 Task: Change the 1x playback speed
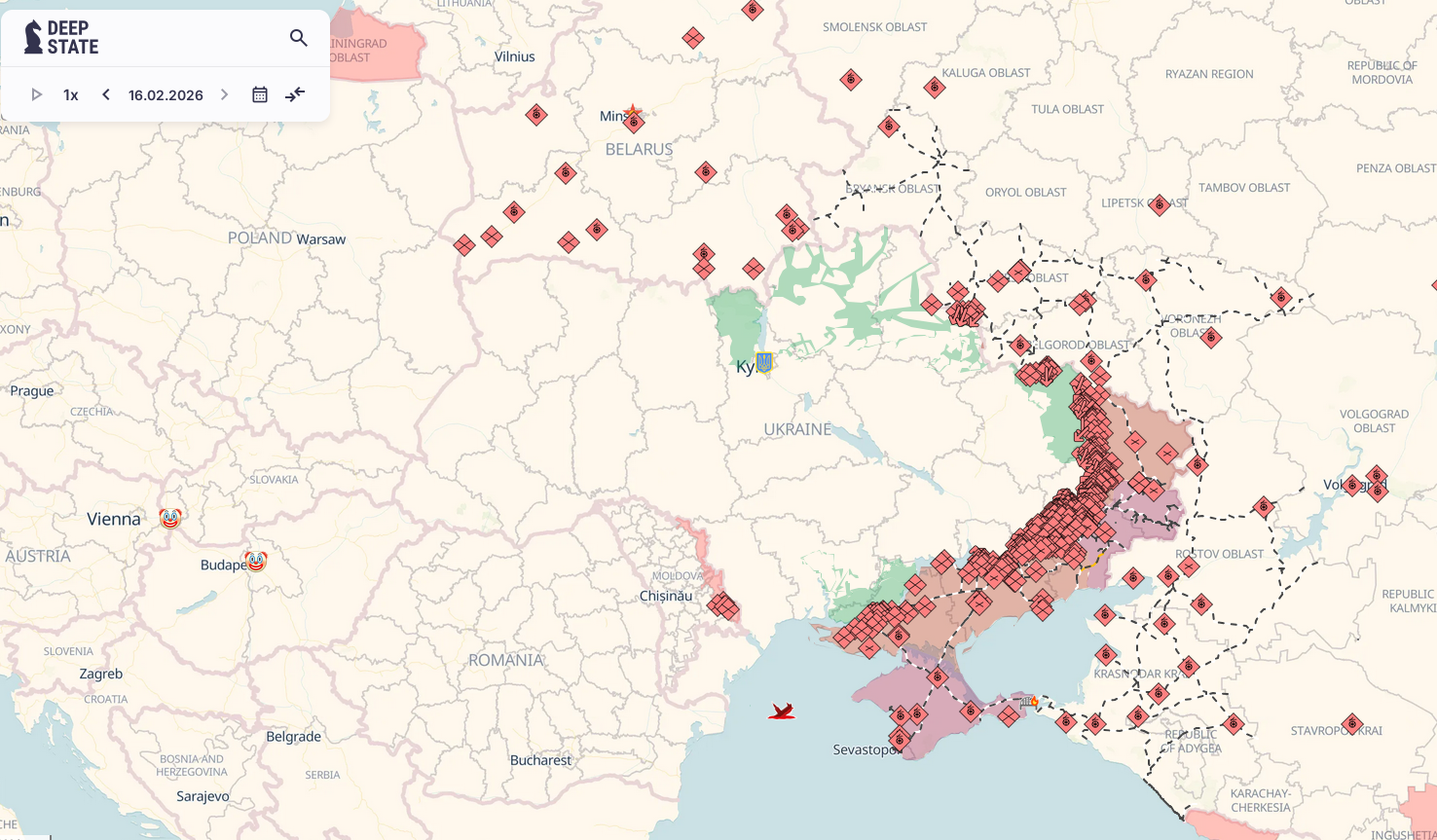point(71,94)
